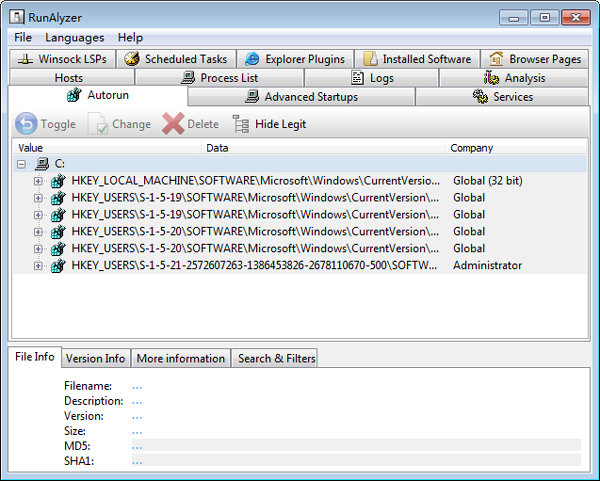This screenshot has width=600, height=481.
Task: Select the HKEY_LOCAL_MACHINE\SOFTWARE row text
Action: click(256, 181)
